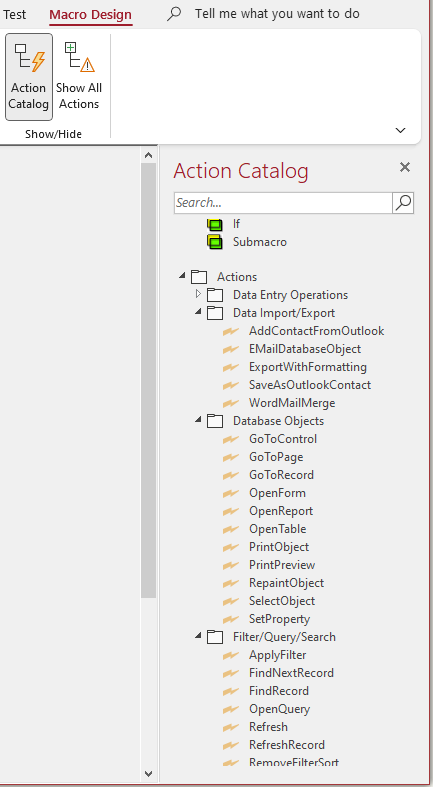
Task: Select the Filter/Query/Search folder icon
Action: click(215, 637)
